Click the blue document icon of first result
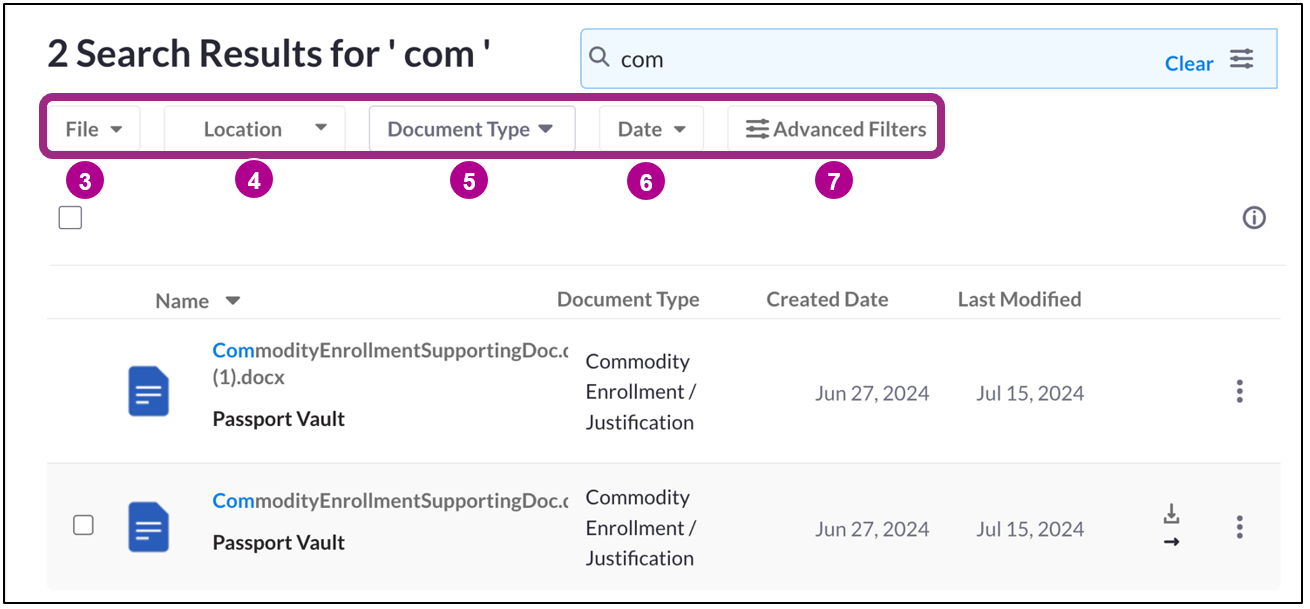The height and width of the screenshot is (609, 1310). 146,391
